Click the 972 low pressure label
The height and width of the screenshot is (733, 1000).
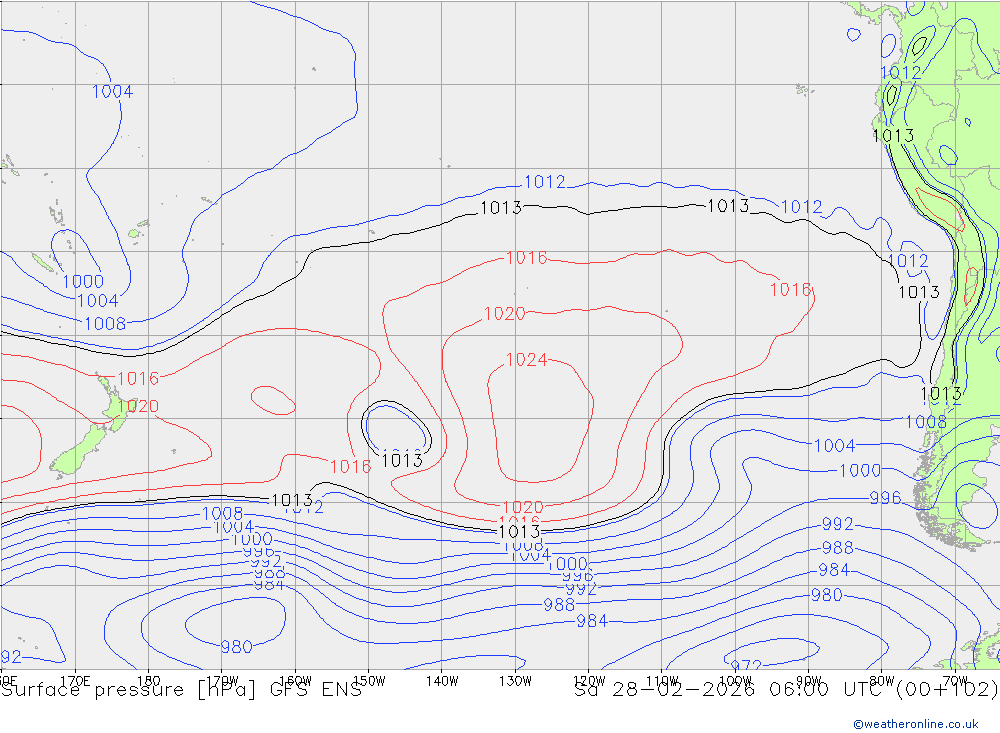click(x=746, y=665)
